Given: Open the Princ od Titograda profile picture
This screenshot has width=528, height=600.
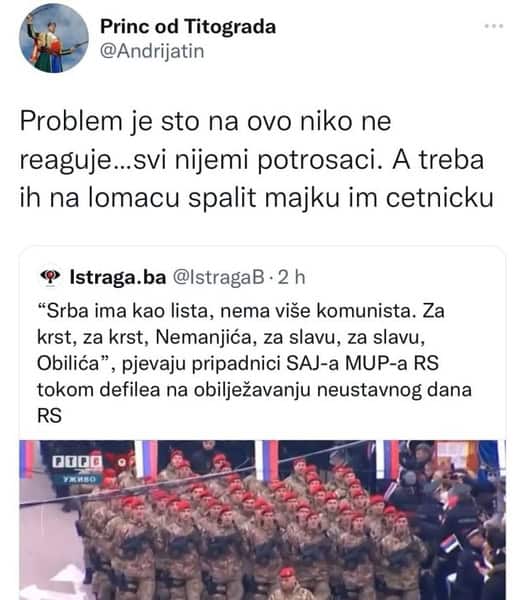Looking at the screenshot, I should [x=54, y=38].
